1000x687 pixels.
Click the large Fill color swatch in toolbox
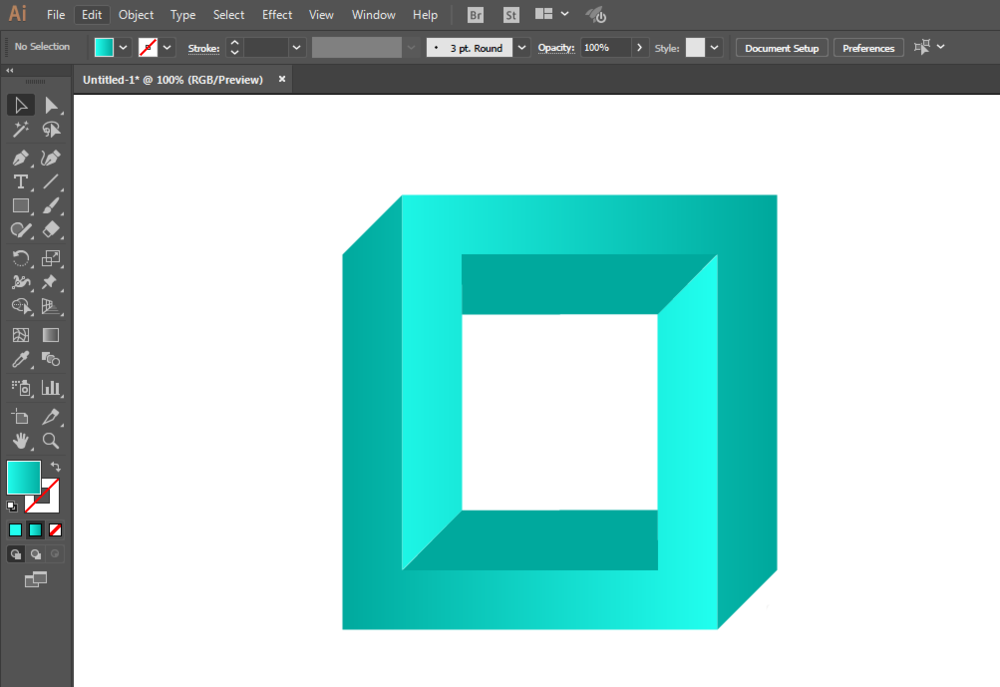pyautogui.click(x=23, y=477)
